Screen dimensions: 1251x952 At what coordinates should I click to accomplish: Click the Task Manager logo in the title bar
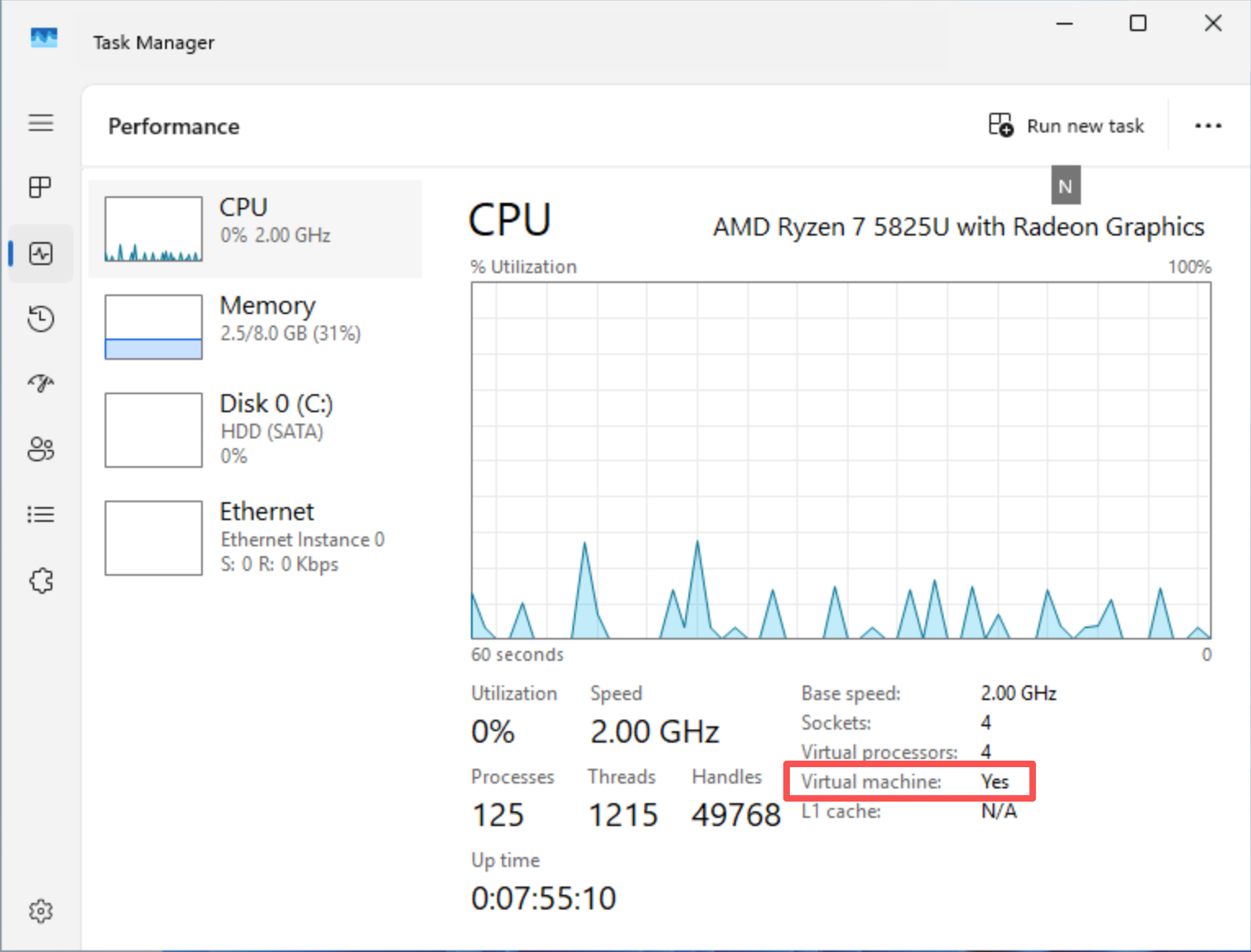click(43, 38)
